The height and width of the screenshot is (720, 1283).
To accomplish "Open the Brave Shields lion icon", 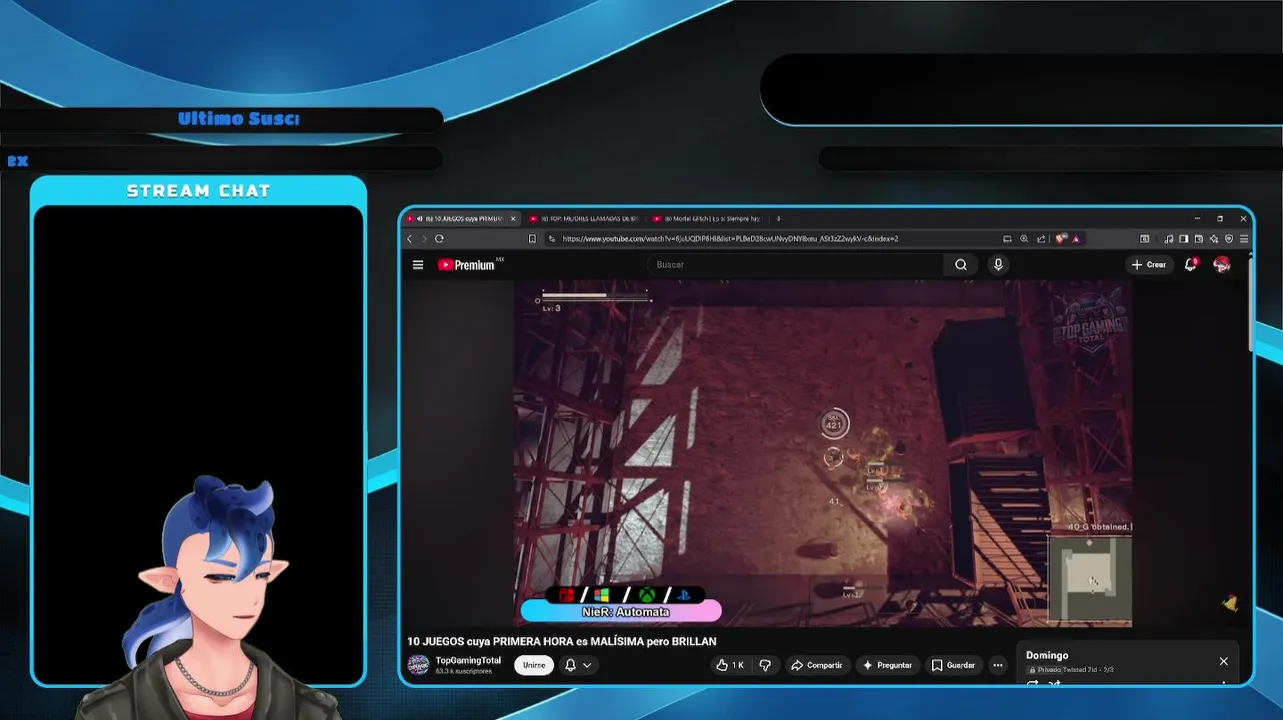I will point(1061,239).
